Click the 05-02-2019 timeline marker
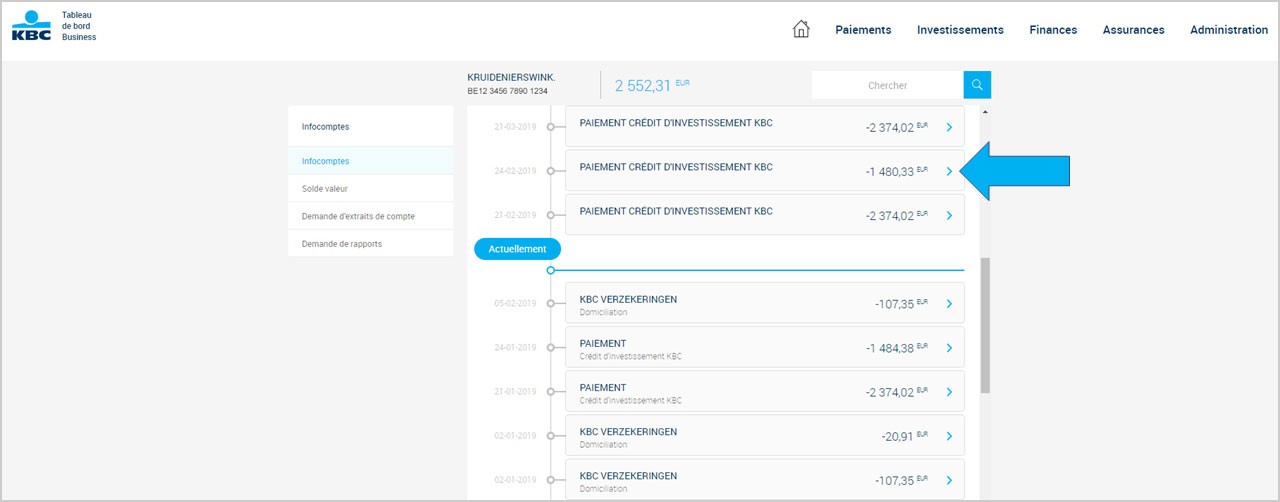The image size is (1280, 502). coord(550,303)
